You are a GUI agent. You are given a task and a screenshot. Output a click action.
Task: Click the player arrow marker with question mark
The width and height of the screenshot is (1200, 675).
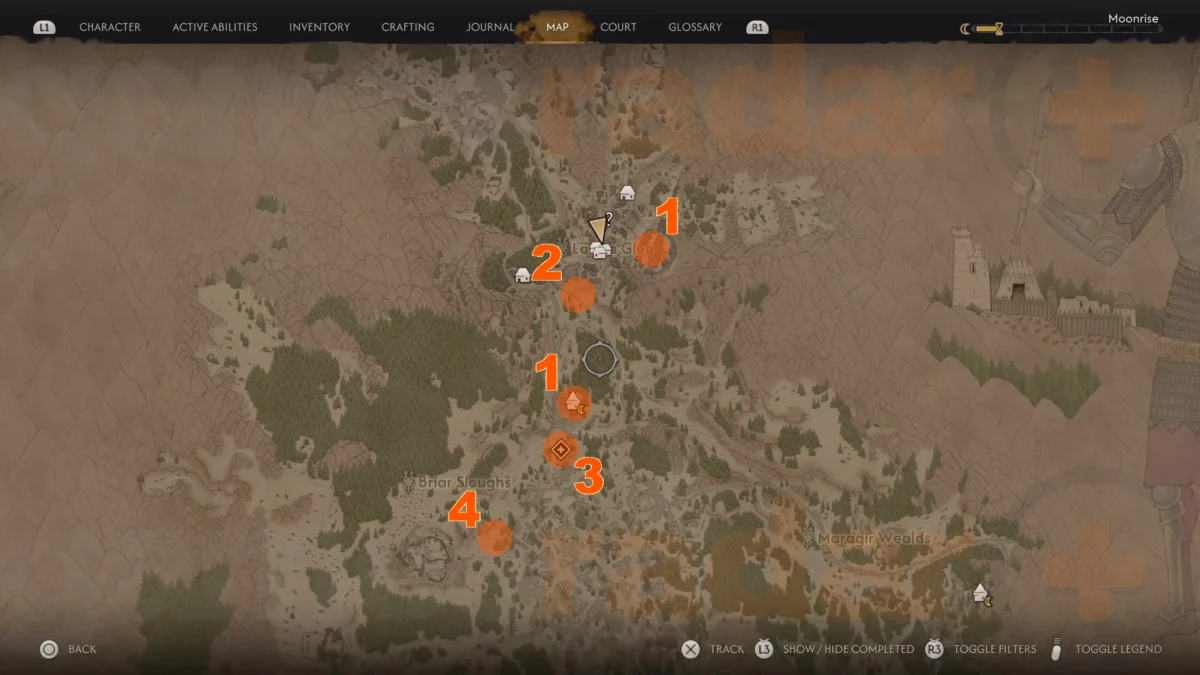click(600, 227)
